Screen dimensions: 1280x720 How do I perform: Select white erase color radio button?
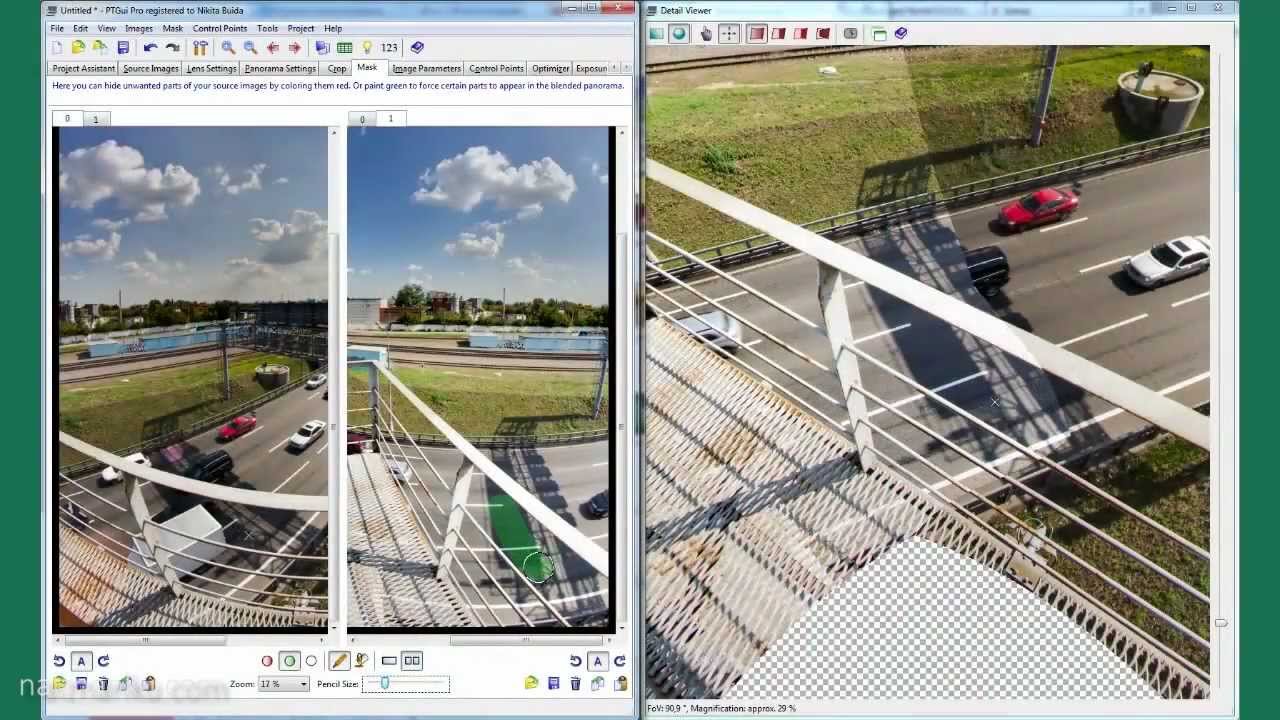(x=311, y=661)
